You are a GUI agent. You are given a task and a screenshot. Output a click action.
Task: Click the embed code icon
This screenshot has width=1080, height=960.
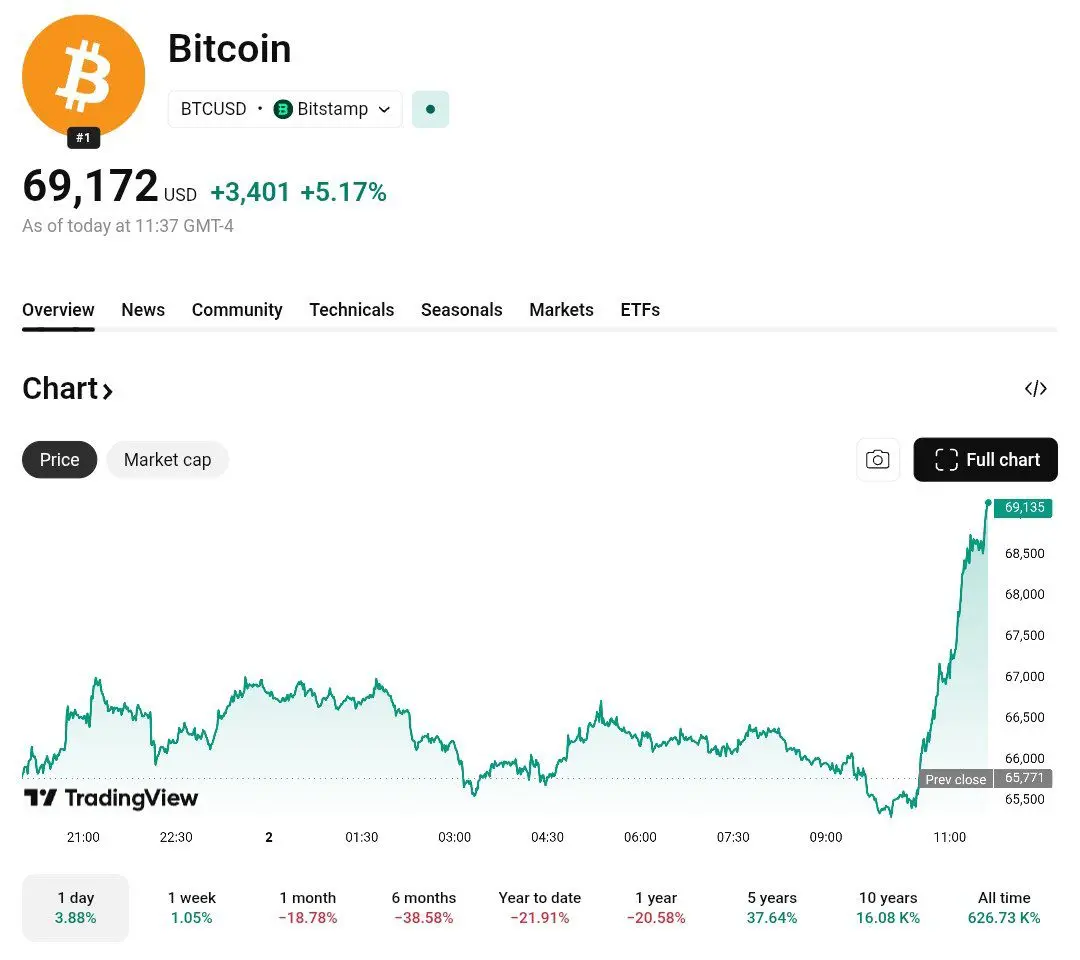point(1035,389)
